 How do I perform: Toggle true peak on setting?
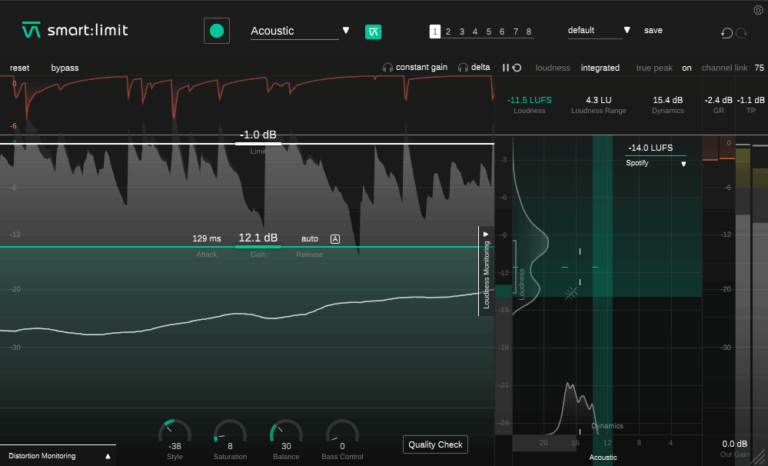[x=686, y=68]
